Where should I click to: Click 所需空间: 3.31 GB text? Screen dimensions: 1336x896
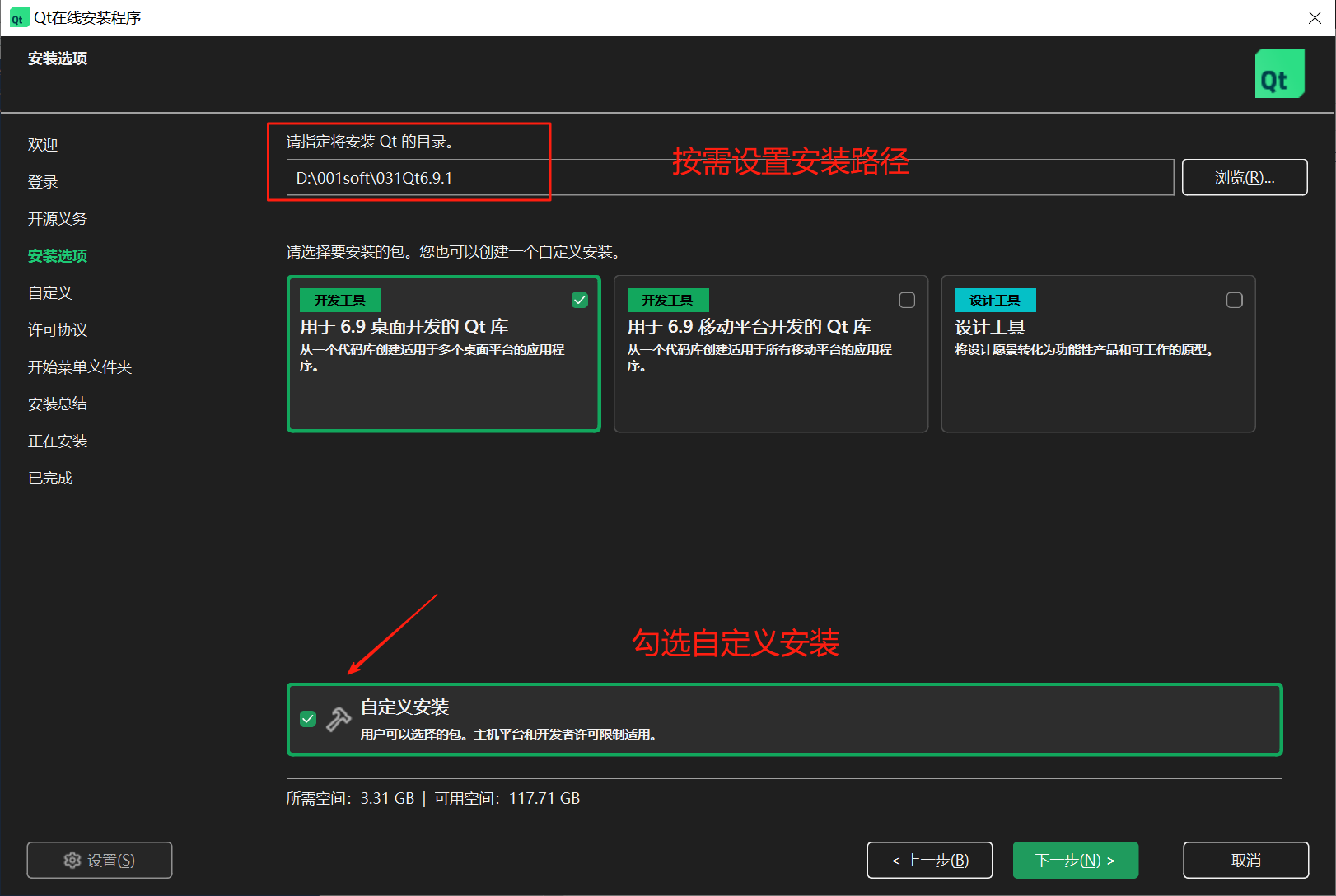(x=350, y=799)
